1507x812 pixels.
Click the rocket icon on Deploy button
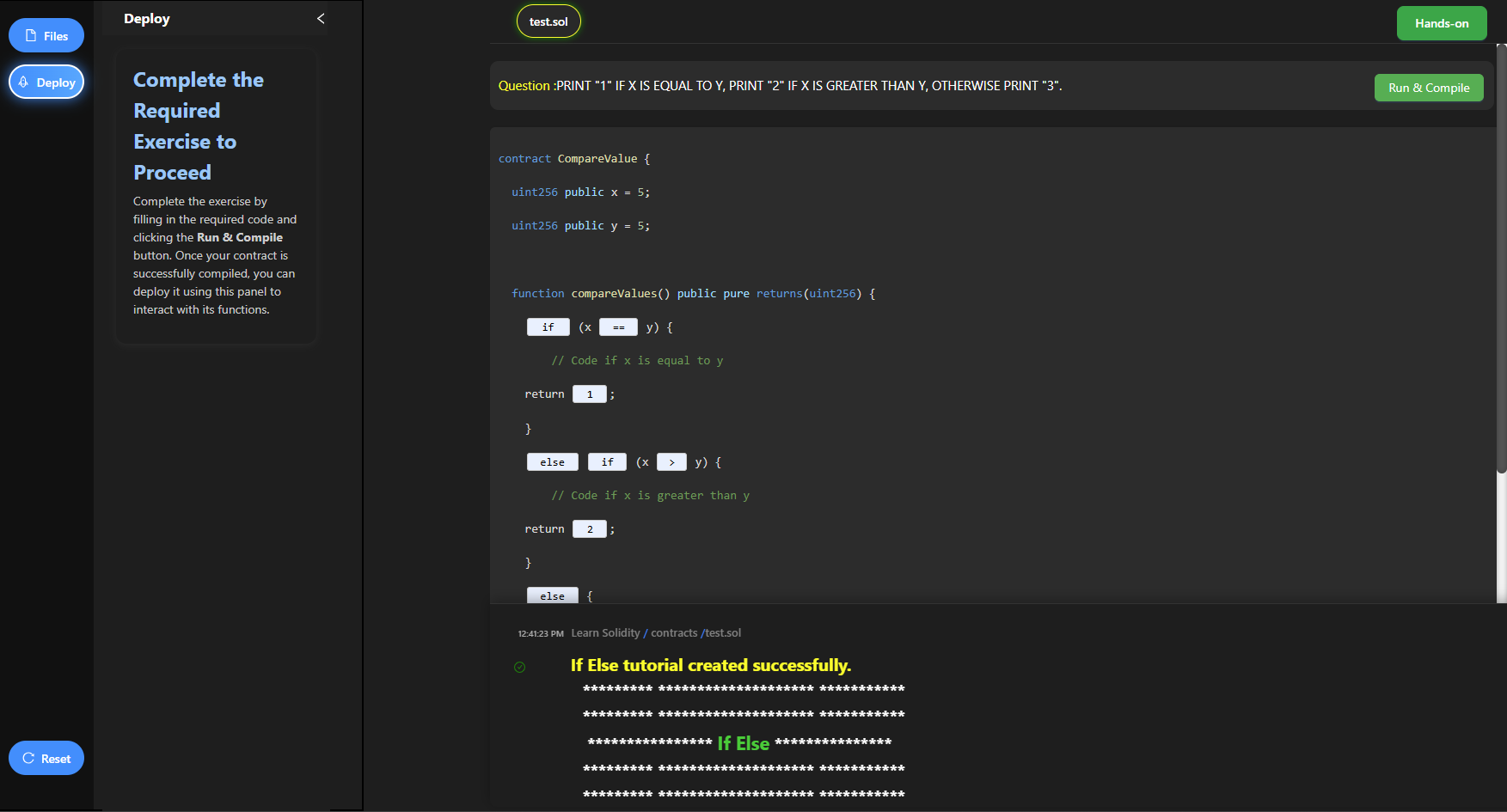(x=24, y=82)
